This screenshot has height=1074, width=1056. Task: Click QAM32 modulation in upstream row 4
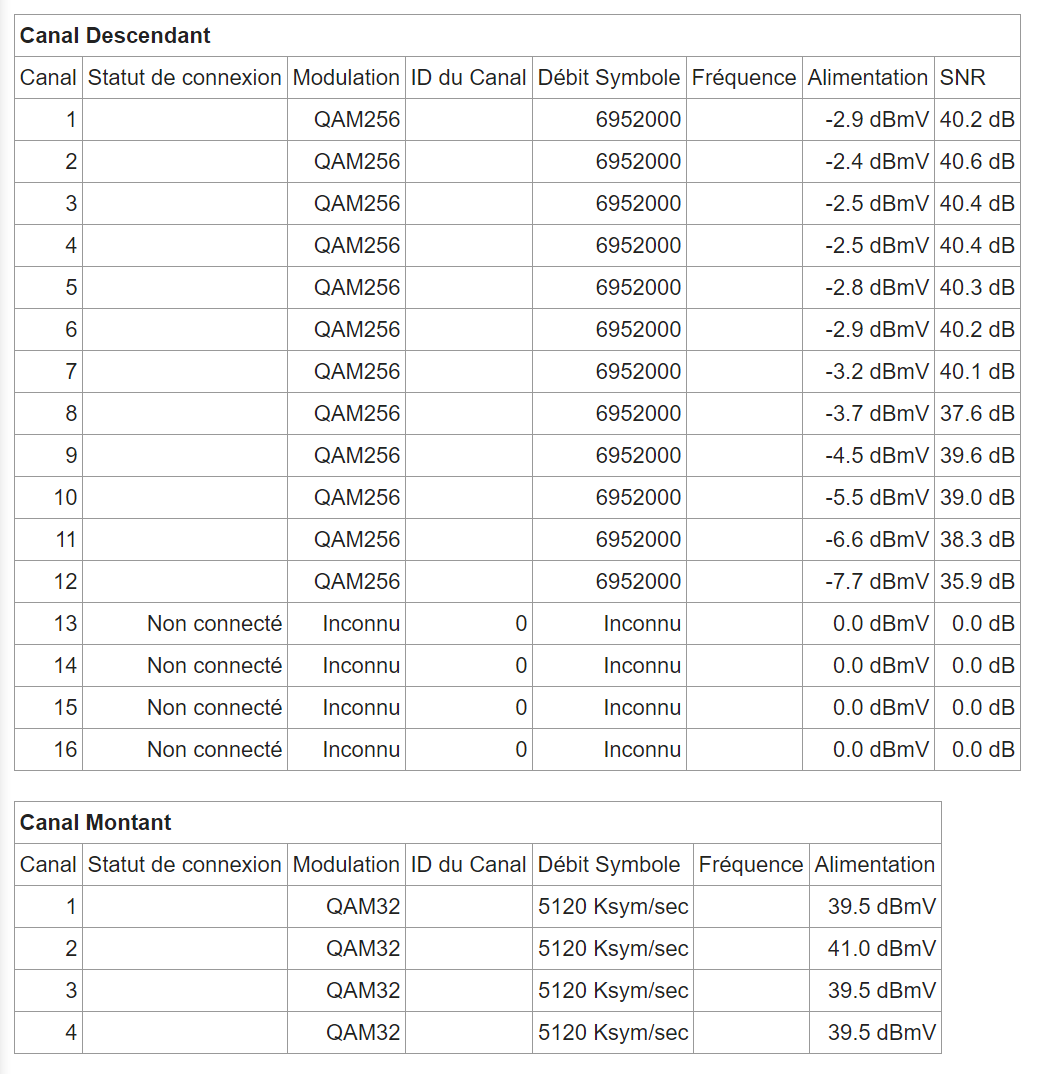point(363,1032)
